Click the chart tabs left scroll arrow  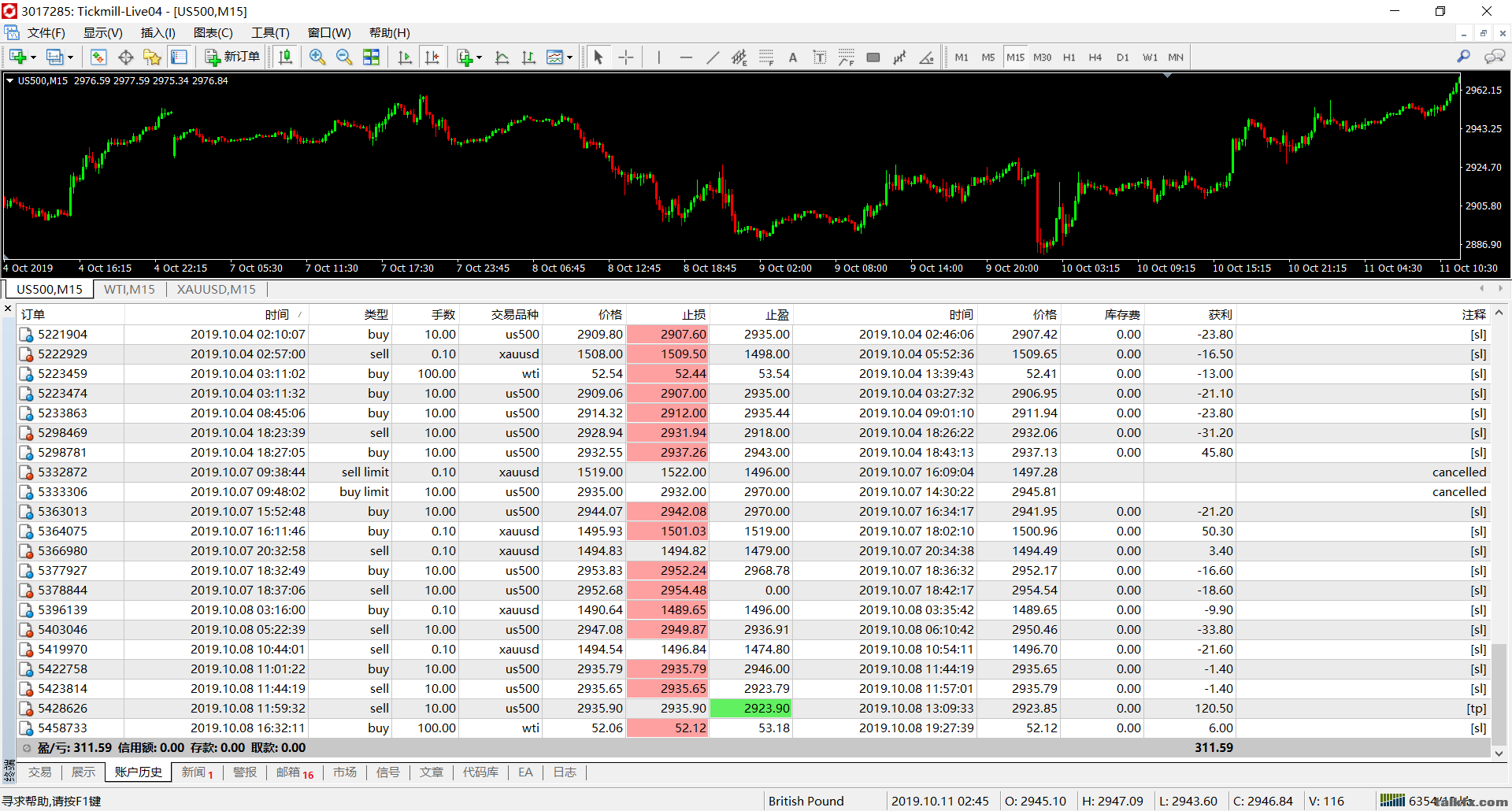click(1481, 289)
